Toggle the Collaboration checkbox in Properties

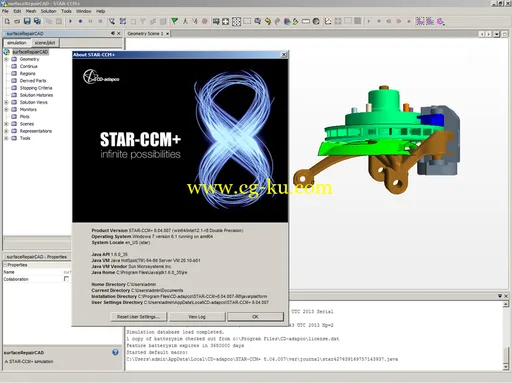[66, 279]
